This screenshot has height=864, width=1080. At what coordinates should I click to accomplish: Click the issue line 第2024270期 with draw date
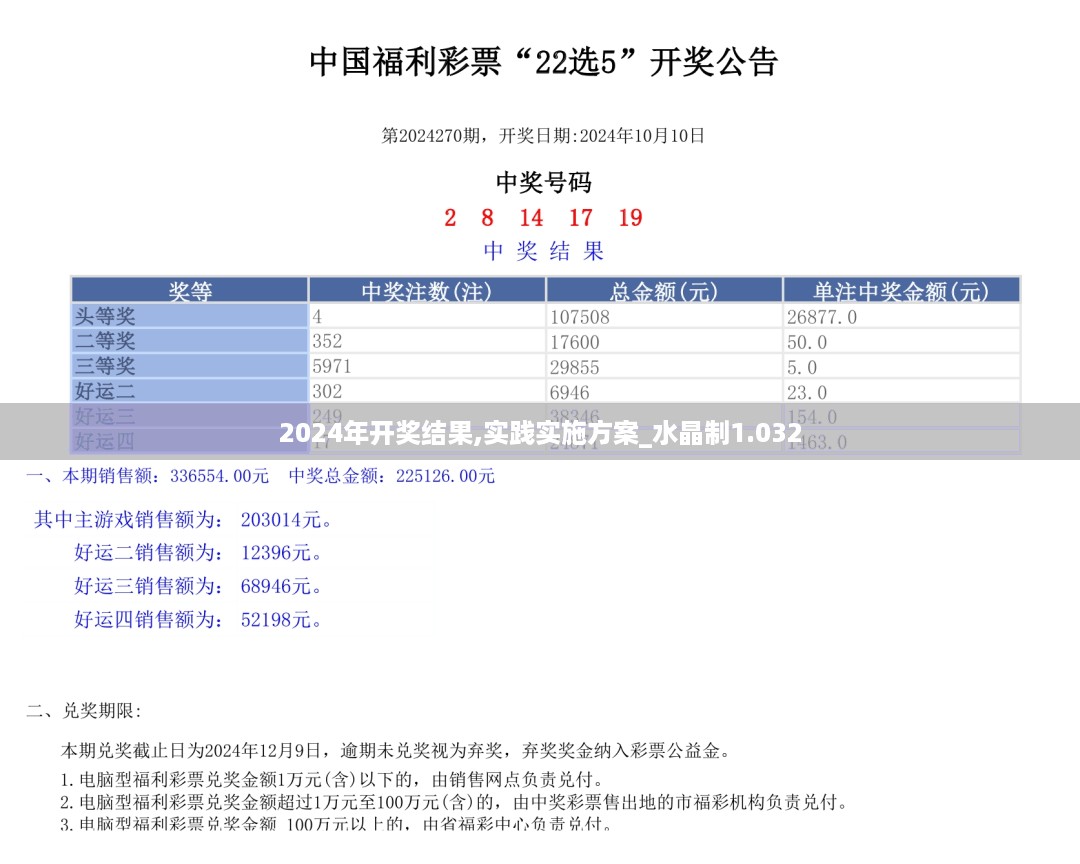click(543, 135)
